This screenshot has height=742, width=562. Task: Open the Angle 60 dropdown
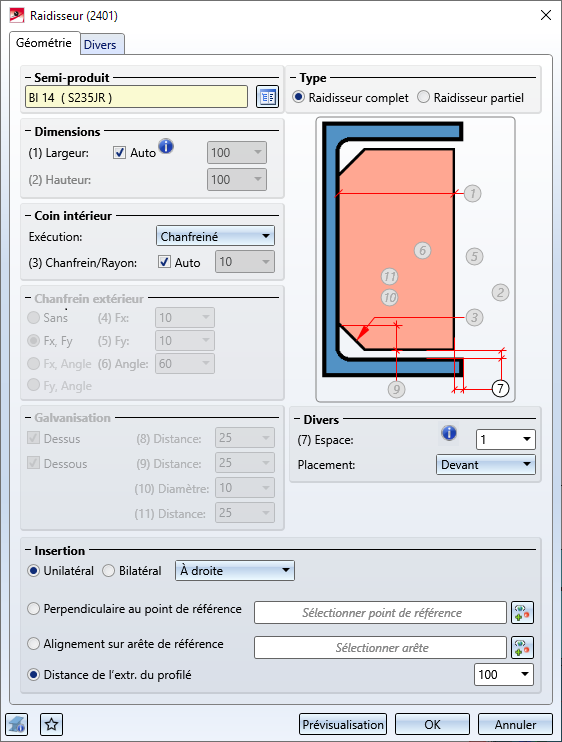point(184,363)
